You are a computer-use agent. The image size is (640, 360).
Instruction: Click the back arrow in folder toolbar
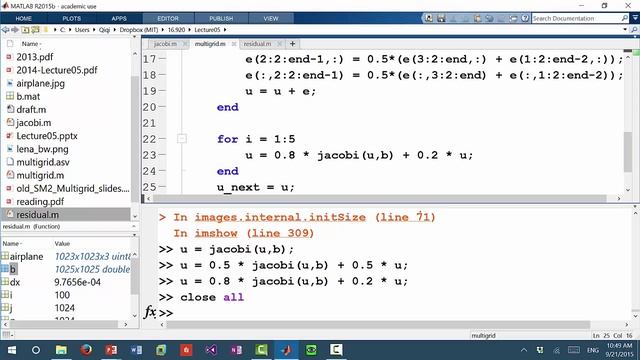[5, 30]
